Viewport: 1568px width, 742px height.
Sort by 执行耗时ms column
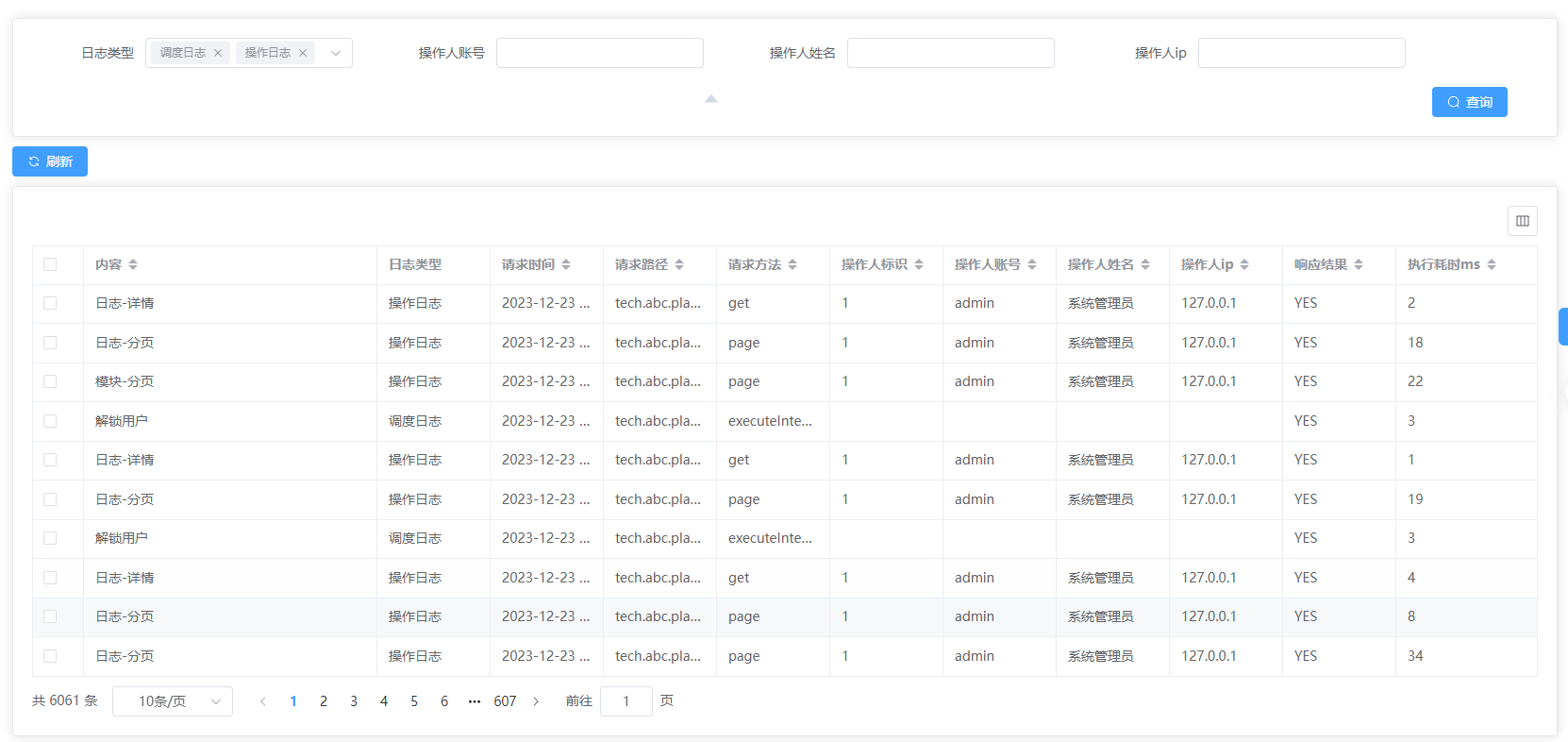(x=1492, y=264)
